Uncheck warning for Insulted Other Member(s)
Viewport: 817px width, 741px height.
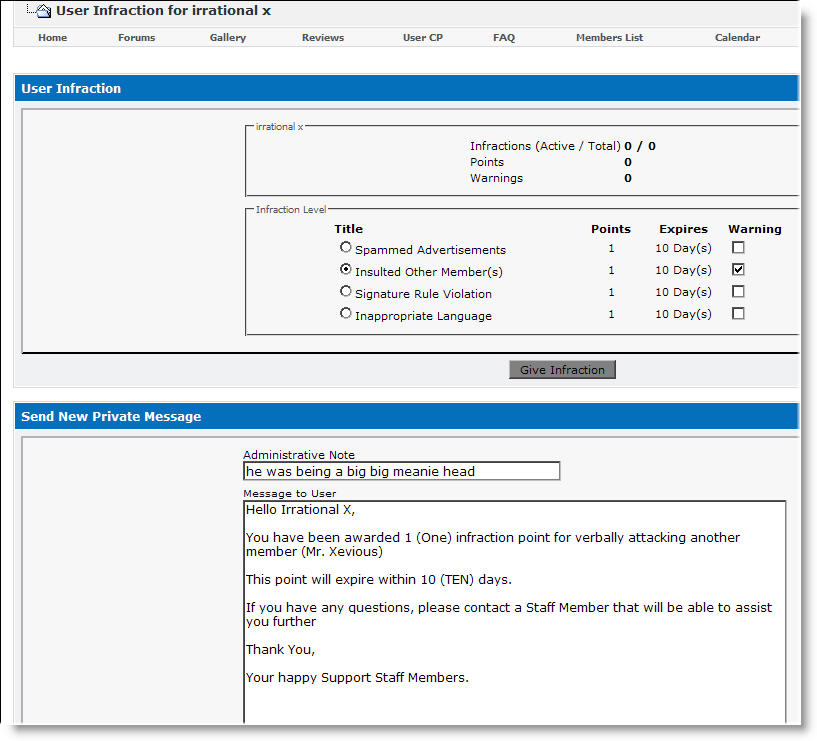(x=738, y=270)
